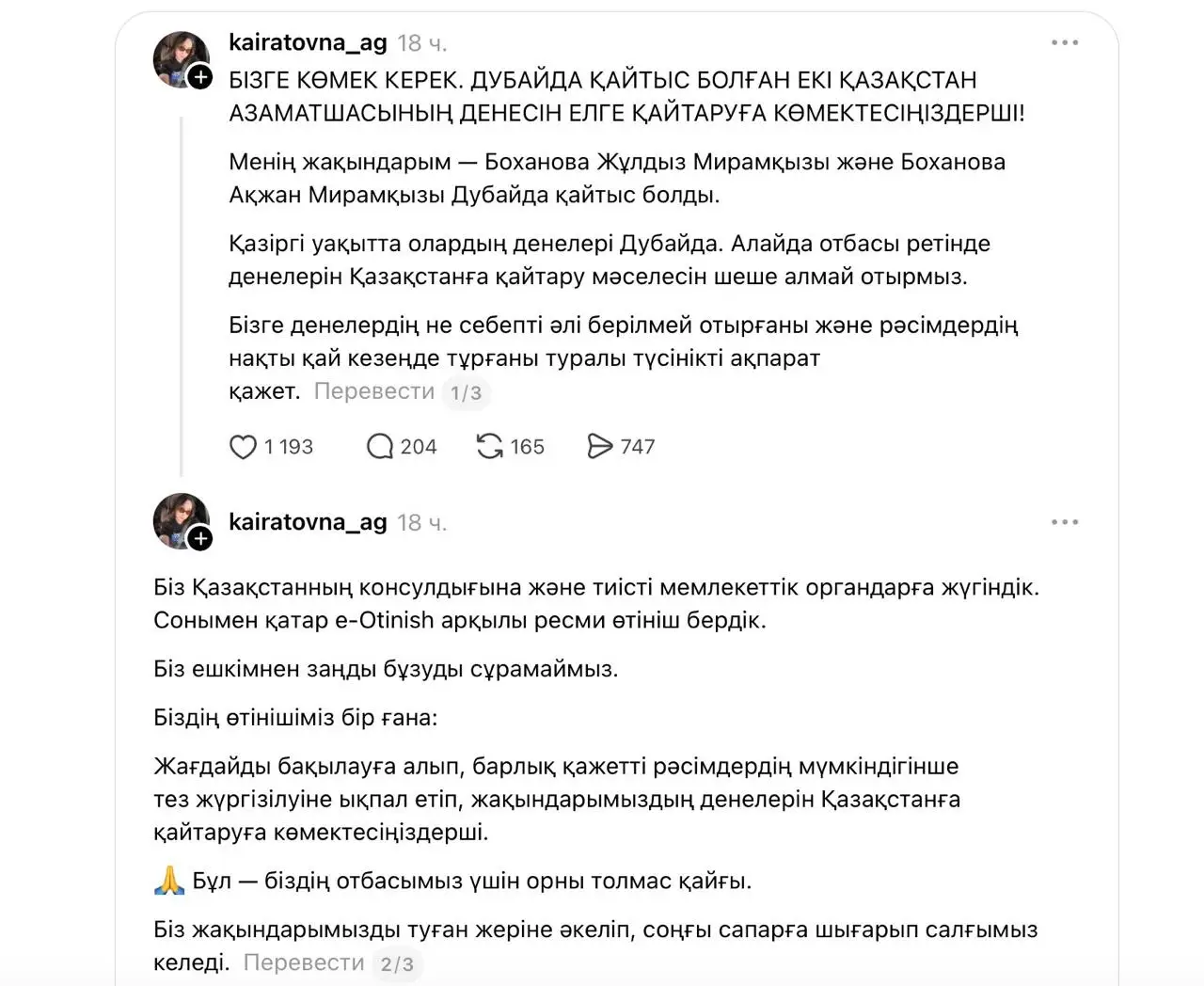View the 1 193 likes count
The width and height of the screenshot is (1204, 986).
pos(289,447)
